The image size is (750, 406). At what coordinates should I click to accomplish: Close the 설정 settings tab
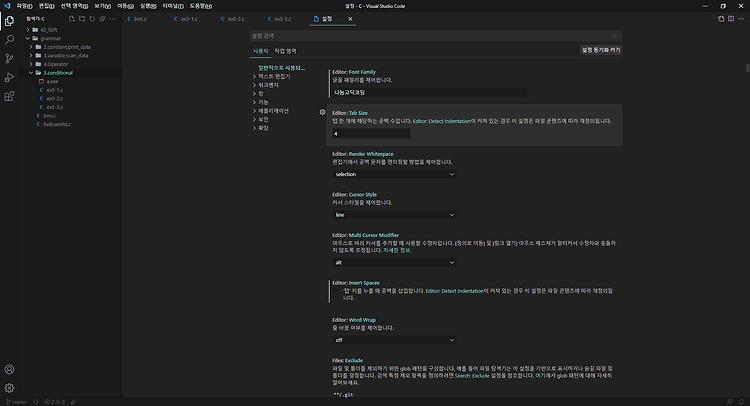coord(350,19)
